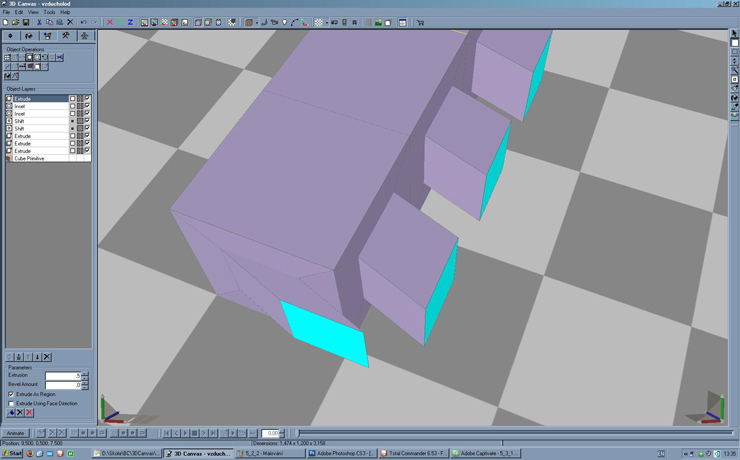Toggle the checkbox on the top Extrude layer
The image size is (740, 460).
coord(72,99)
